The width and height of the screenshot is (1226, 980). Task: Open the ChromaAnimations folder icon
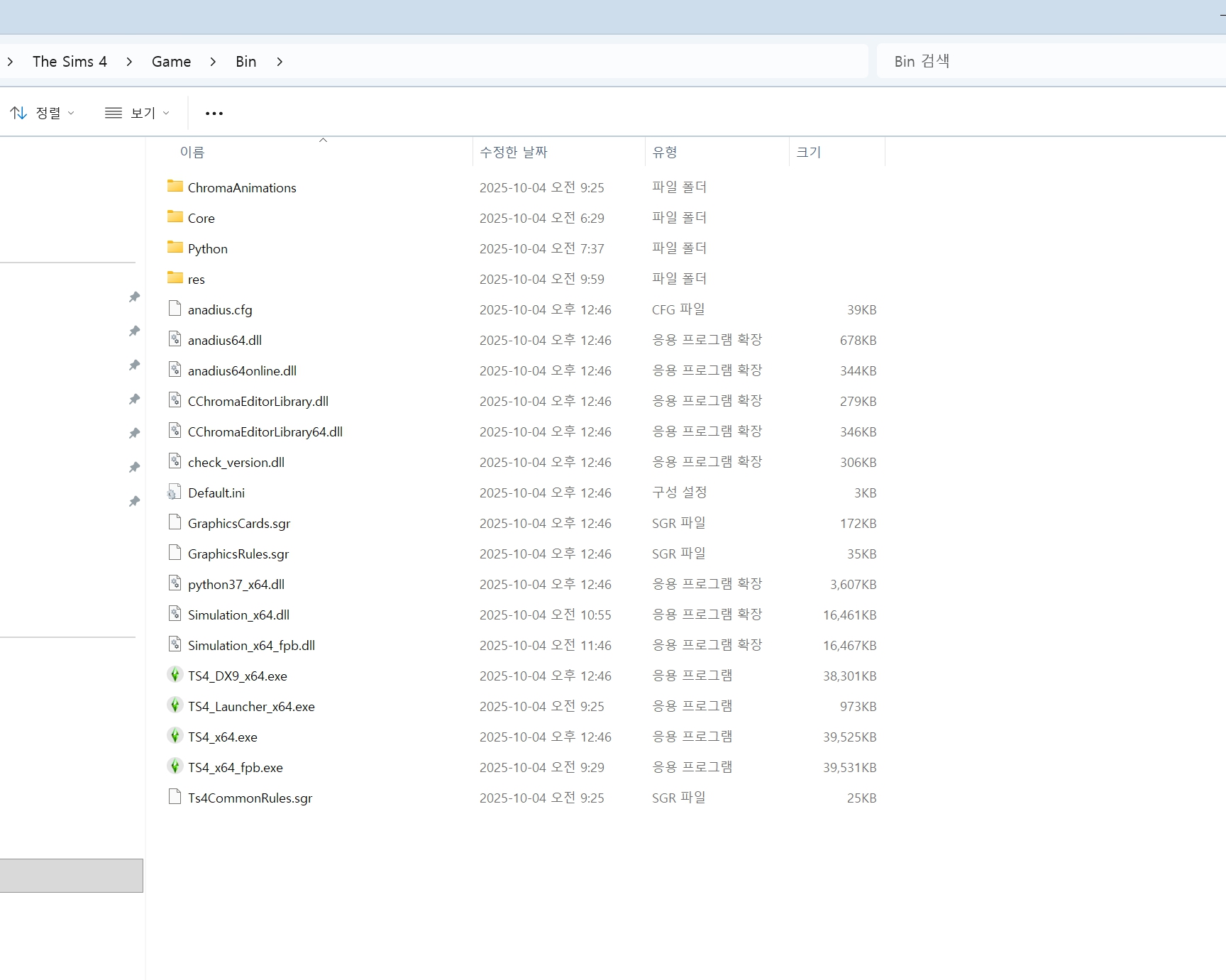175,187
